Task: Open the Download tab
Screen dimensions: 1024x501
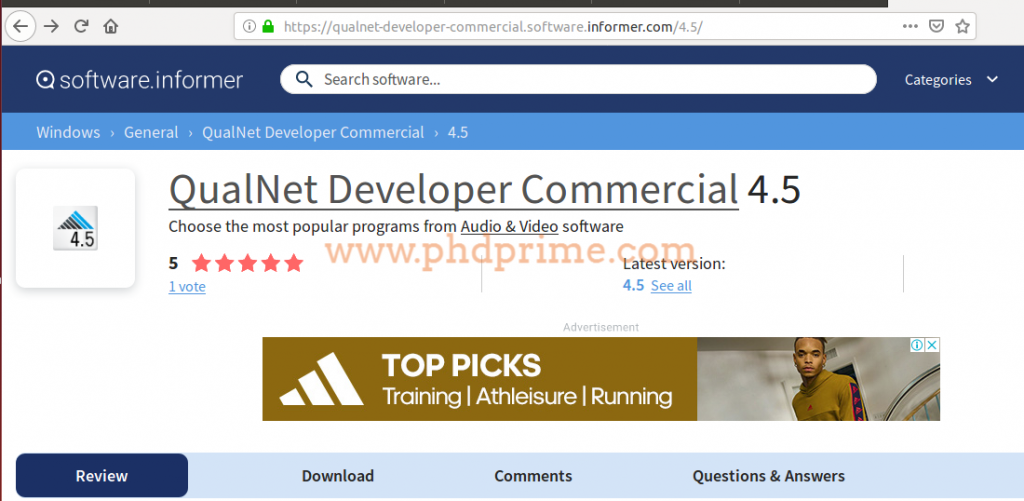Action: tap(338, 476)
